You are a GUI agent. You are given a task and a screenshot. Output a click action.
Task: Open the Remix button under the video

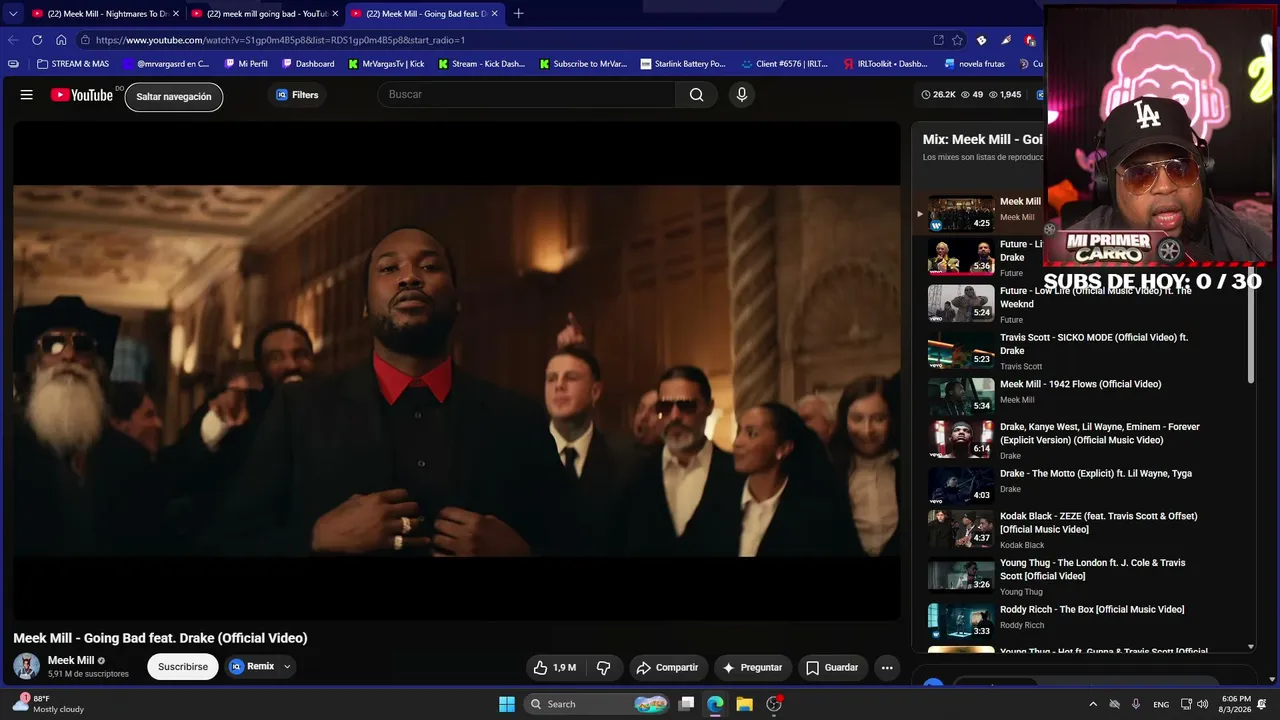tap(251, 667)
